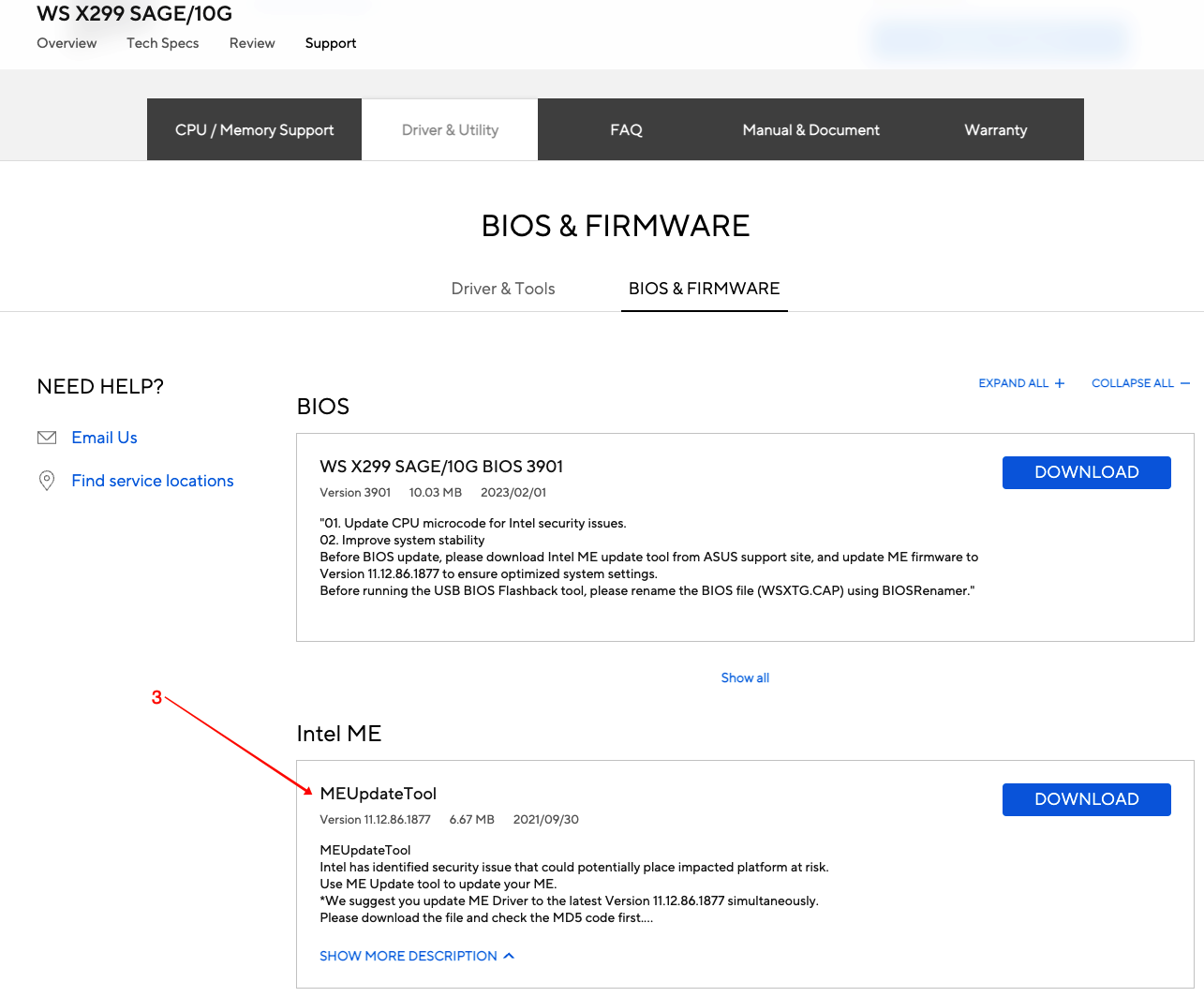Collapse description with Show More Description chevron

point(509,956)
